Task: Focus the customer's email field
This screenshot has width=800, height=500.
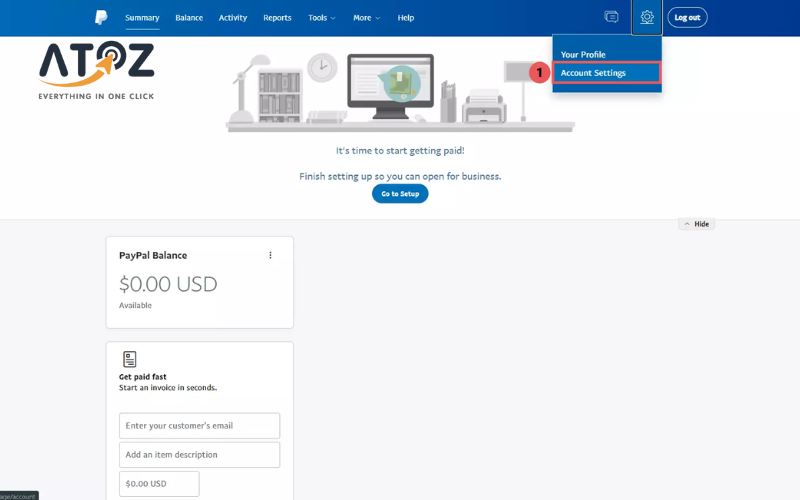Action: tap(199, 426)
